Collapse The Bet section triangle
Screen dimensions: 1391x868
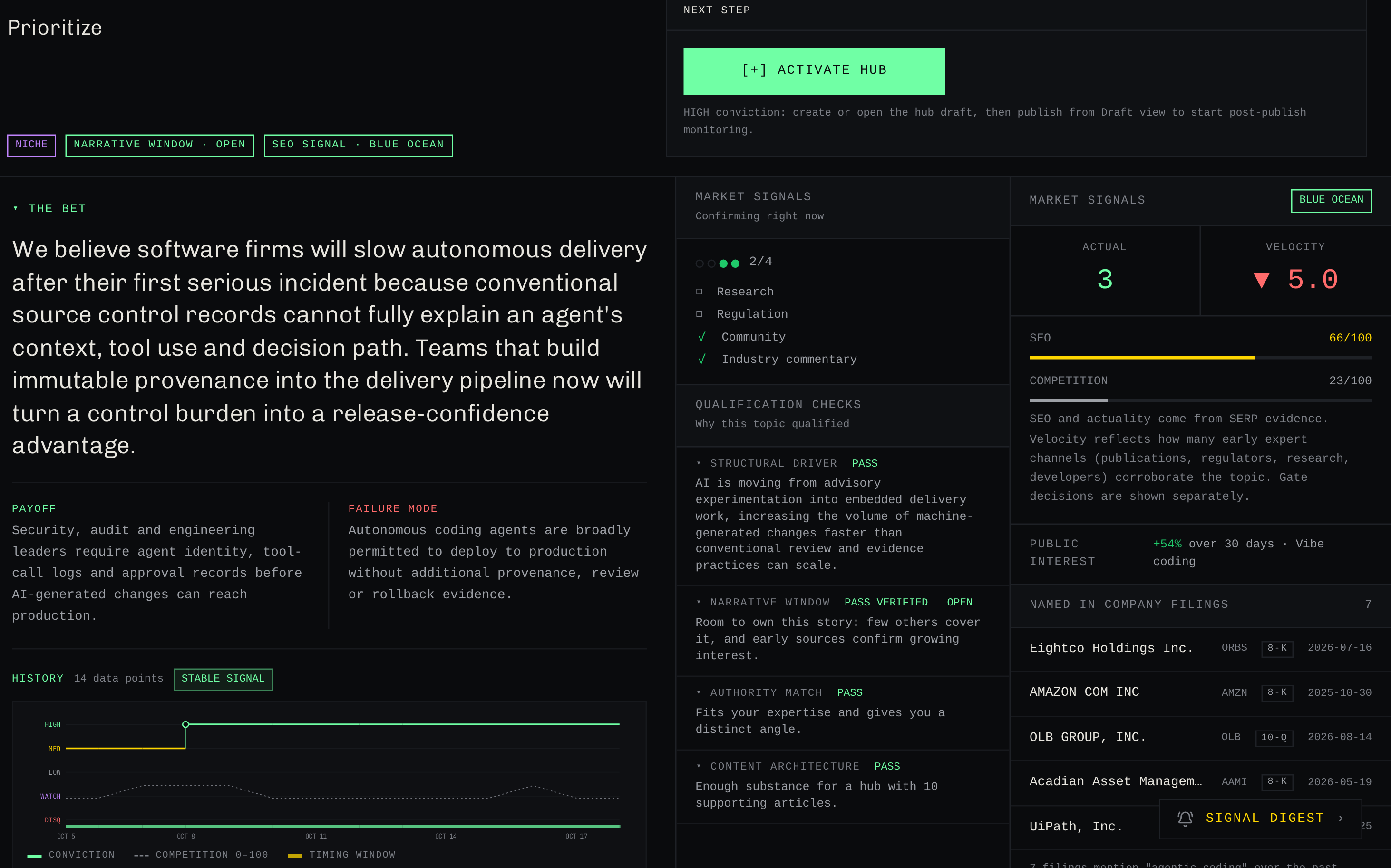(x=16, y=208)
